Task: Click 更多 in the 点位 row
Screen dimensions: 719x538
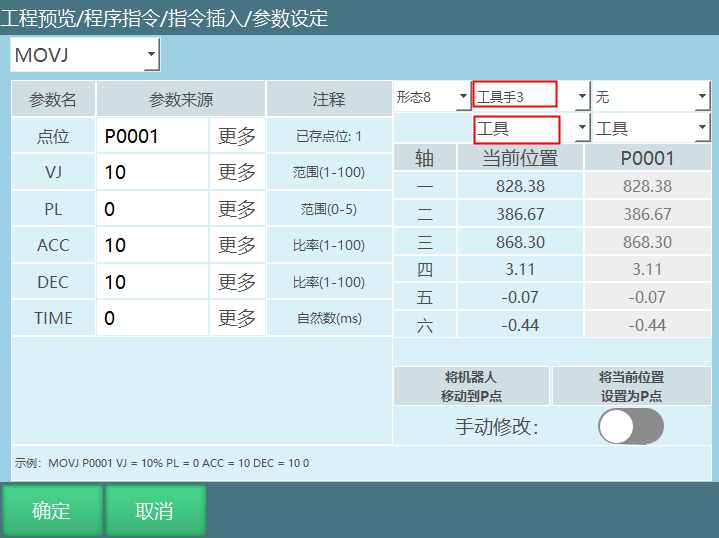Action: point(237,136)
